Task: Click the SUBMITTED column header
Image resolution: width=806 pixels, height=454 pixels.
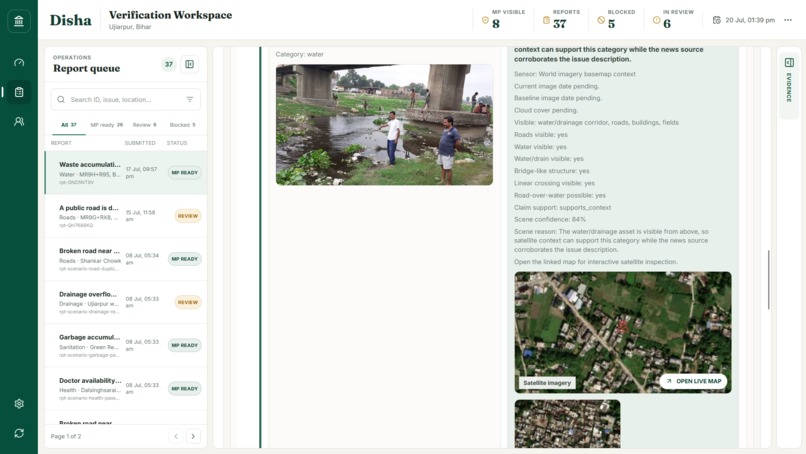Action: (x=140, y=143)
